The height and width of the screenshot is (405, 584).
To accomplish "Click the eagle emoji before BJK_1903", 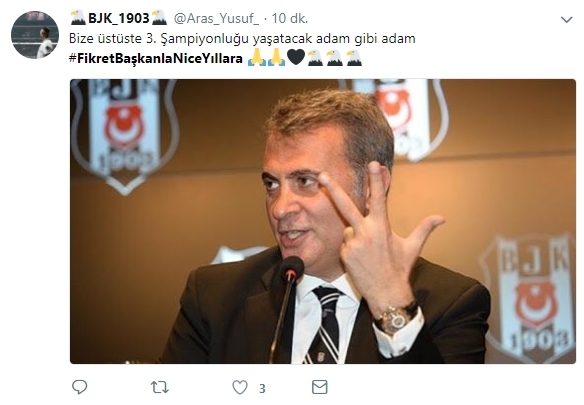I will (x=78, y=18).
